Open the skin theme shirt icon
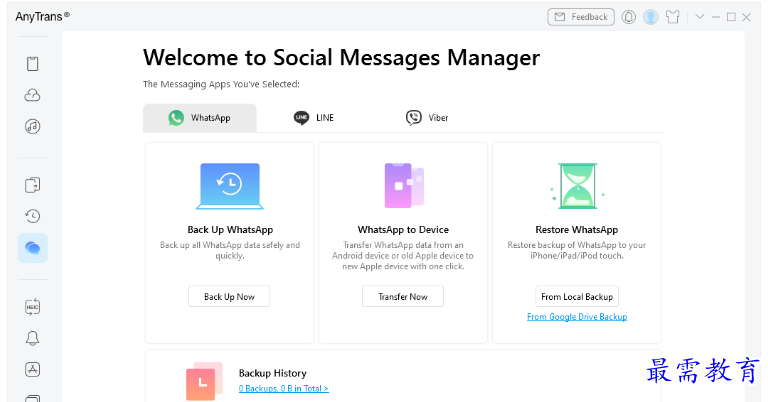Screen dimensions: 768x402 [x=673, y=17]
